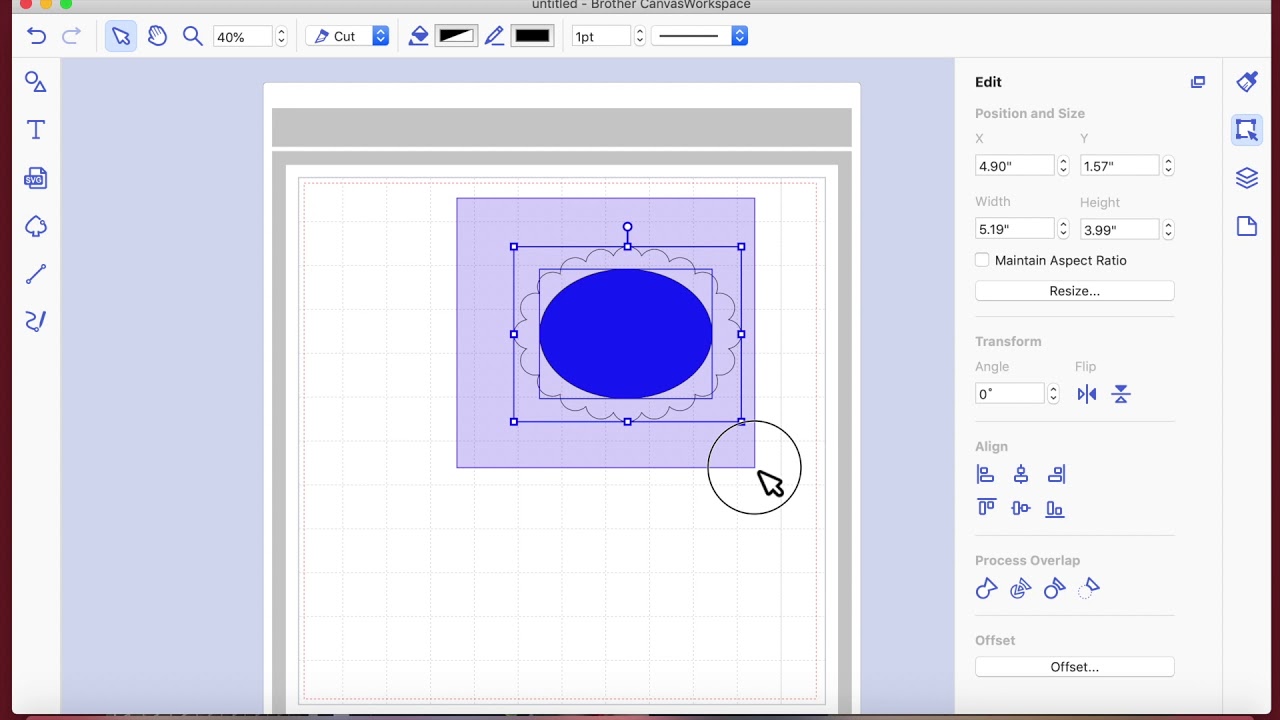The height and width of the screenshot is (720, 1280).
Task: Apply Subtract process overlap
Action: click(1054, 589)
